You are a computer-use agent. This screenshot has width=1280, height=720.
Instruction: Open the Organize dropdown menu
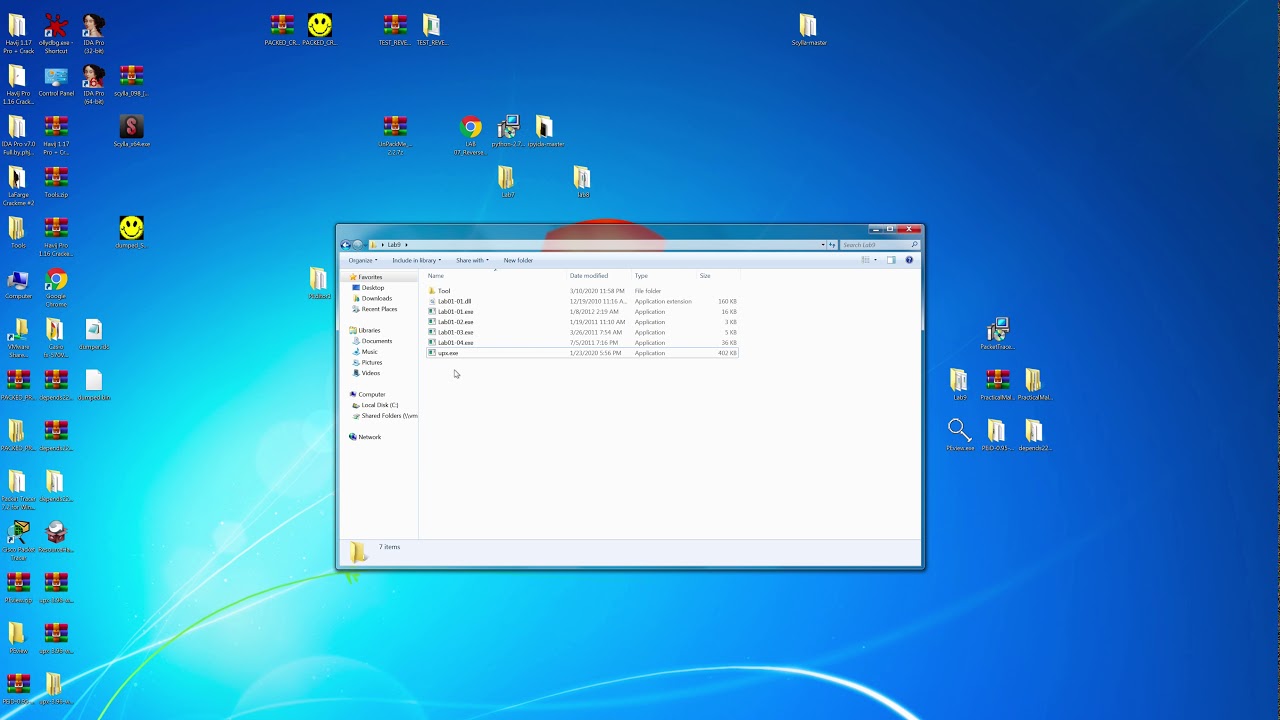tap(363, 260)
